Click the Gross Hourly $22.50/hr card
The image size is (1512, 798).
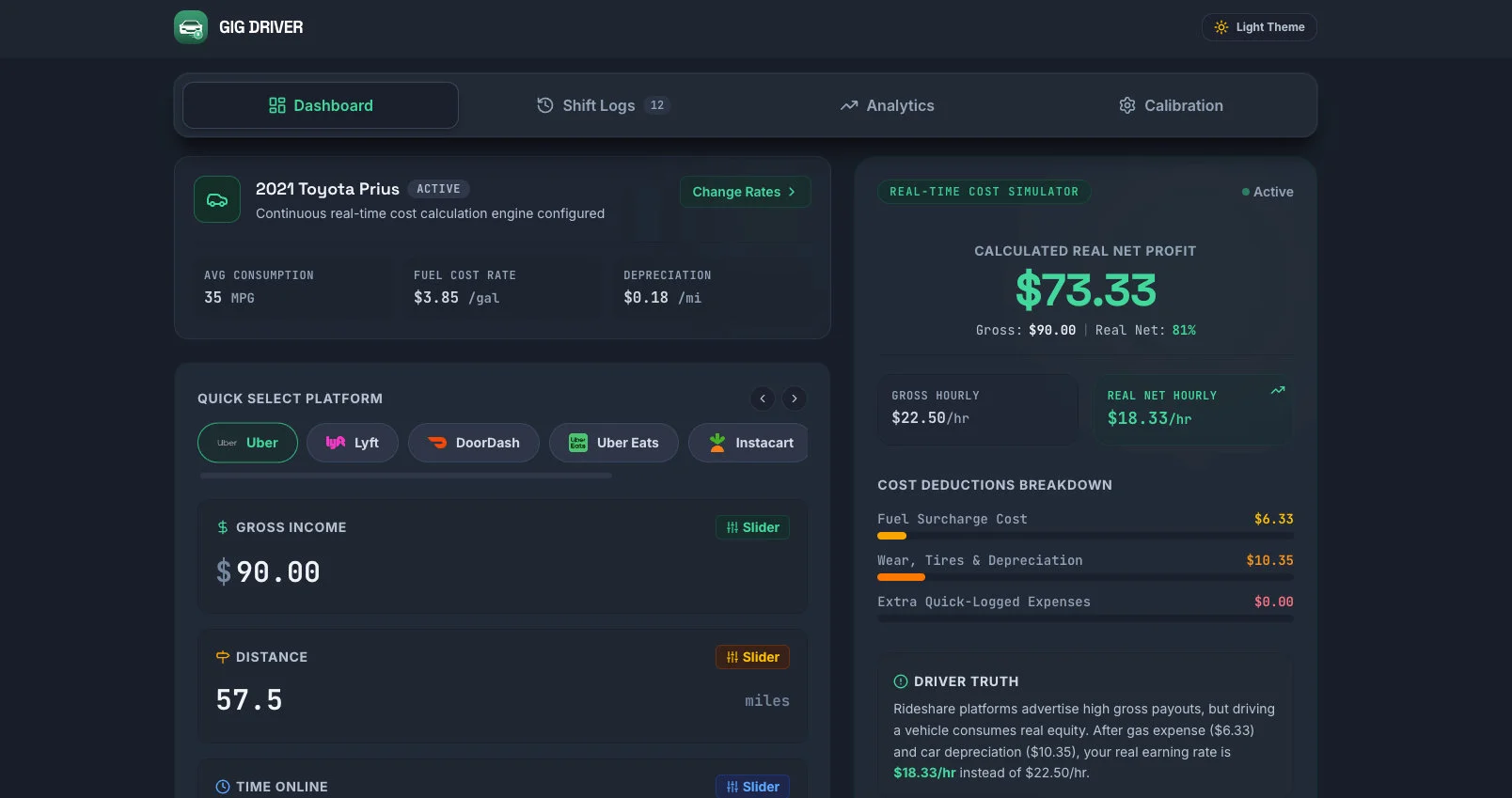[x=978, y=409]
